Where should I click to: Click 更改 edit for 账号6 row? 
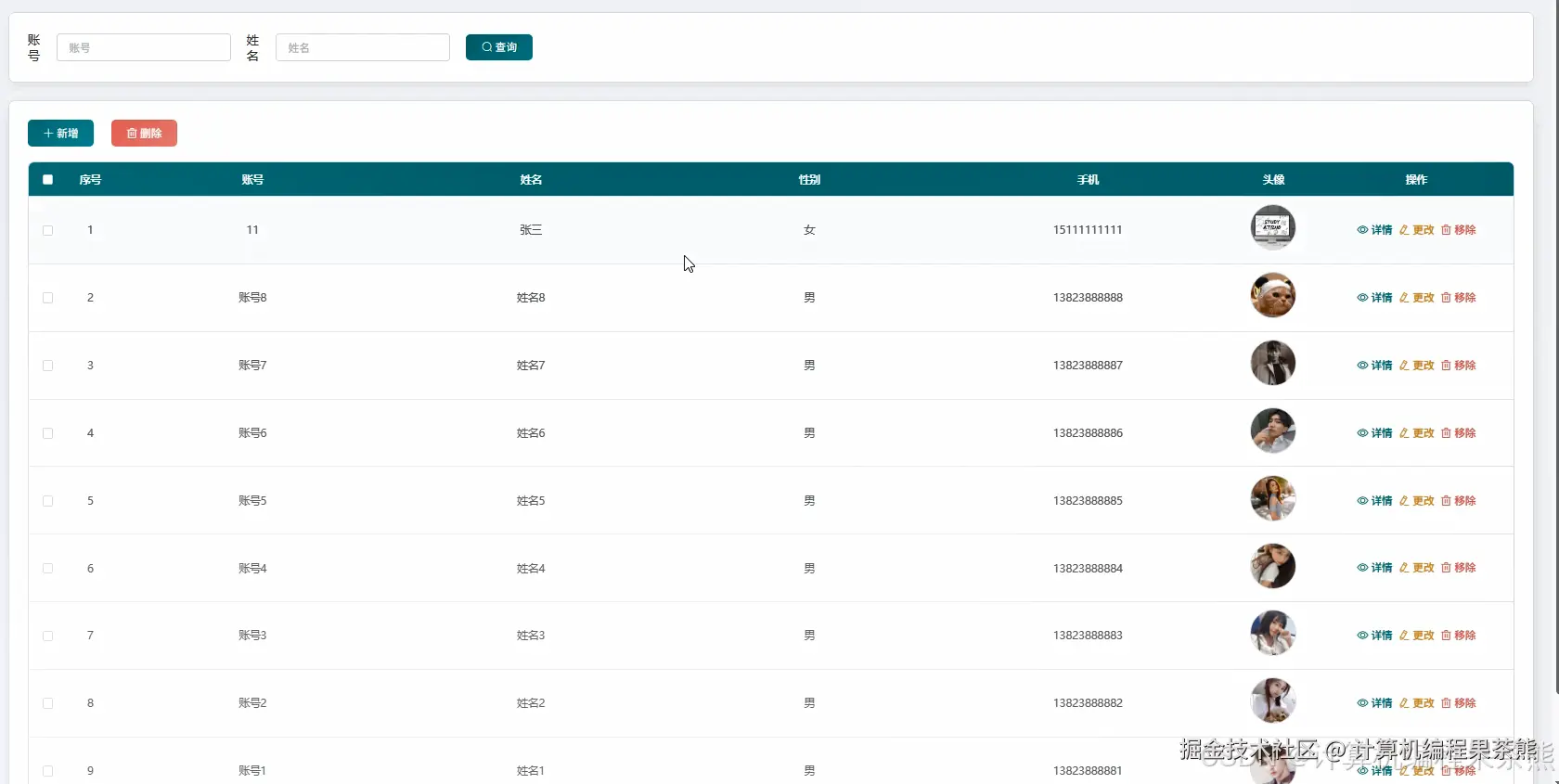coord(1417,433)
